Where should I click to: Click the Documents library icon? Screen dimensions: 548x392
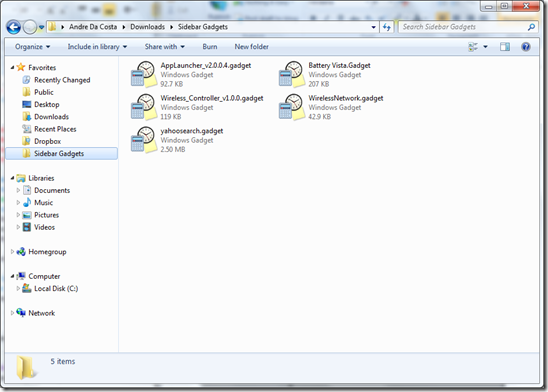click(27, 190)
